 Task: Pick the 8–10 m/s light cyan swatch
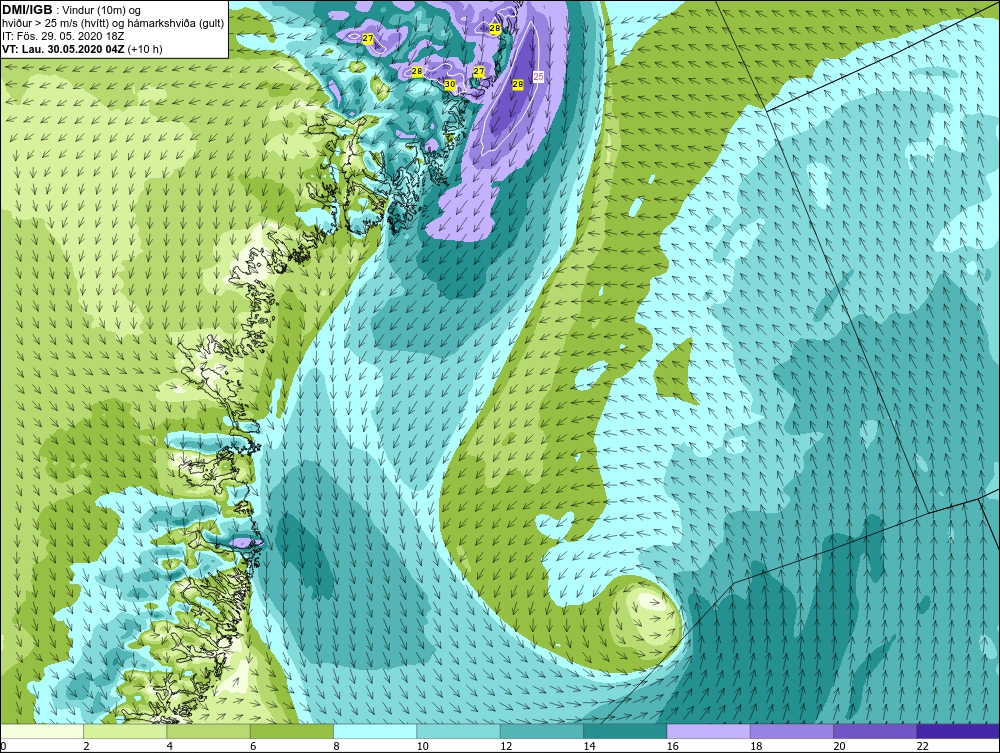[375, 731]
